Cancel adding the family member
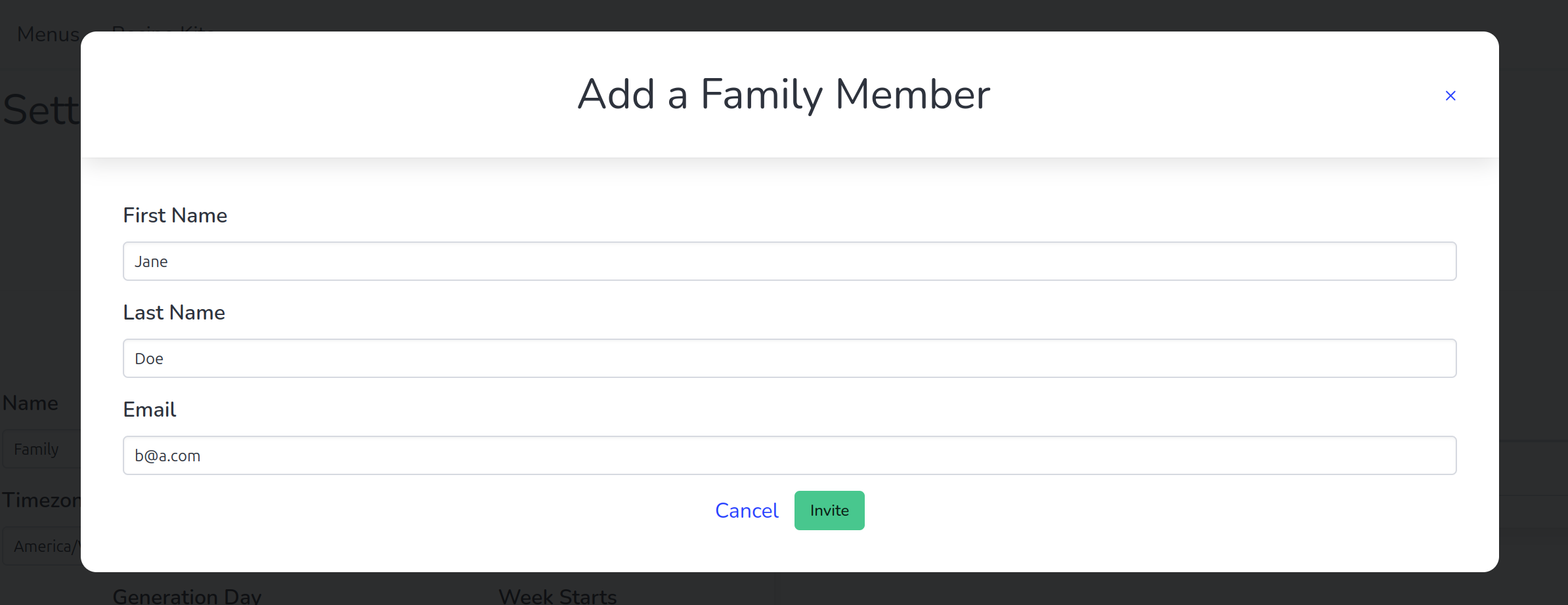Viewport: 1568px width, 605px height. coord(747,511)
